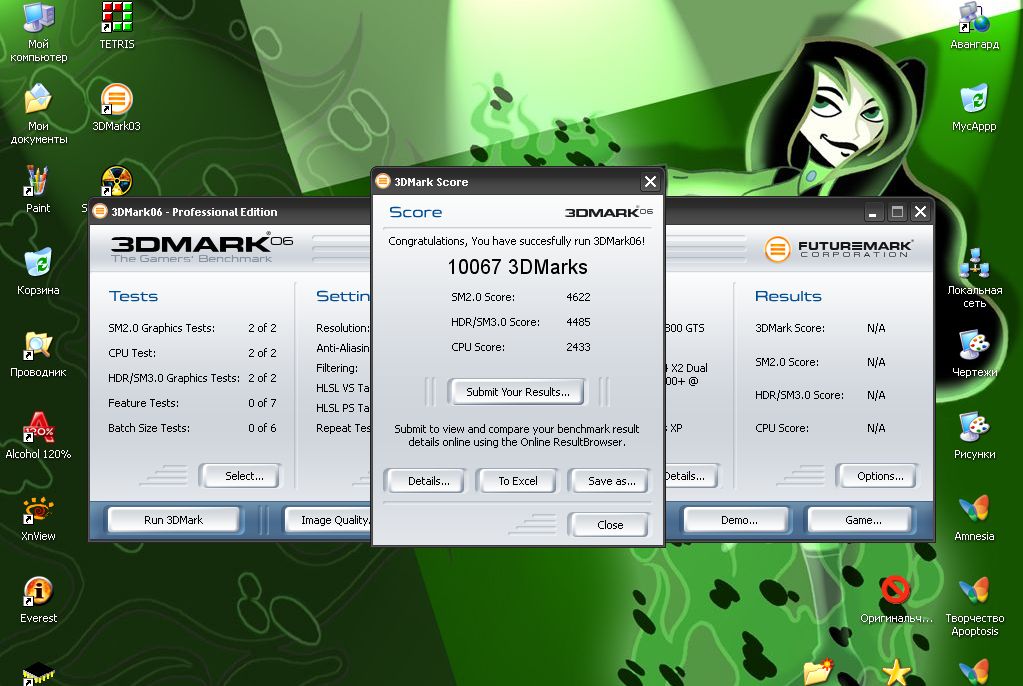The height and width of the screenshot is (686, 1023).
Task: Open the Авангард desktop icon
Action: pyautogui.click(x=974, y=27)
